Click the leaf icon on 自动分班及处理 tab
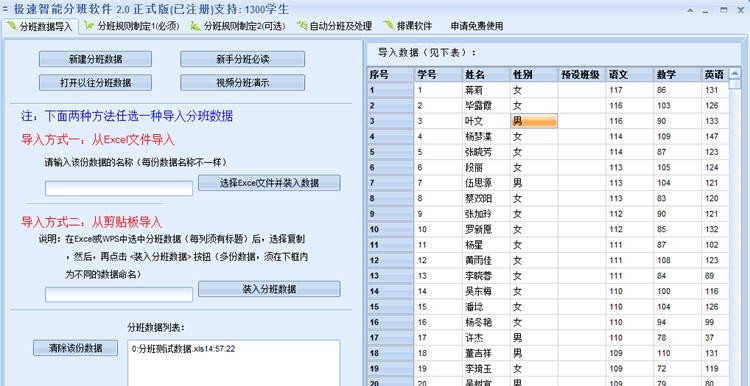Image resolution: width=750 pixels, height=386 pixels. click(x=302, y=25)
